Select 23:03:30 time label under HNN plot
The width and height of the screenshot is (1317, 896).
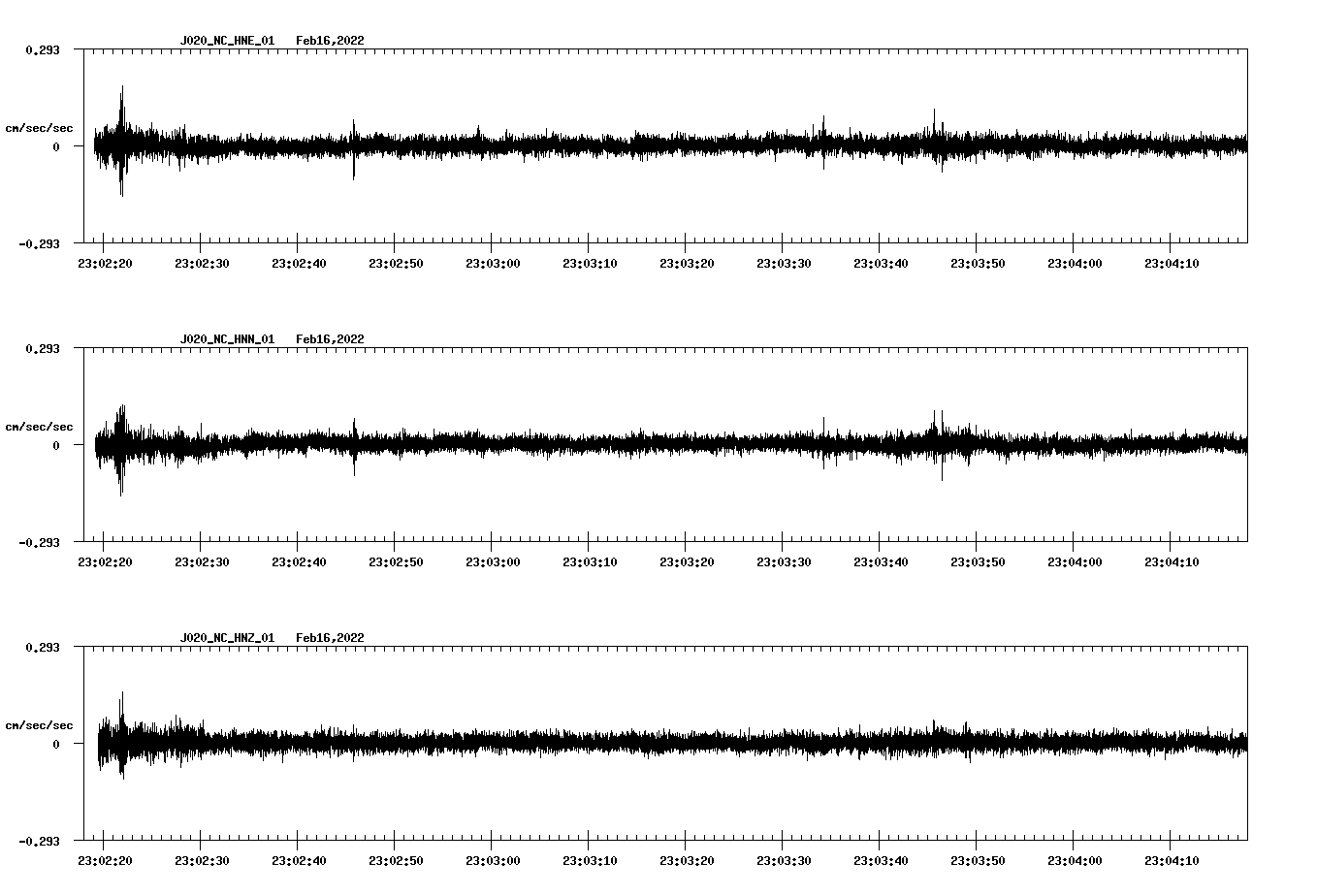[x=784, y=562]
